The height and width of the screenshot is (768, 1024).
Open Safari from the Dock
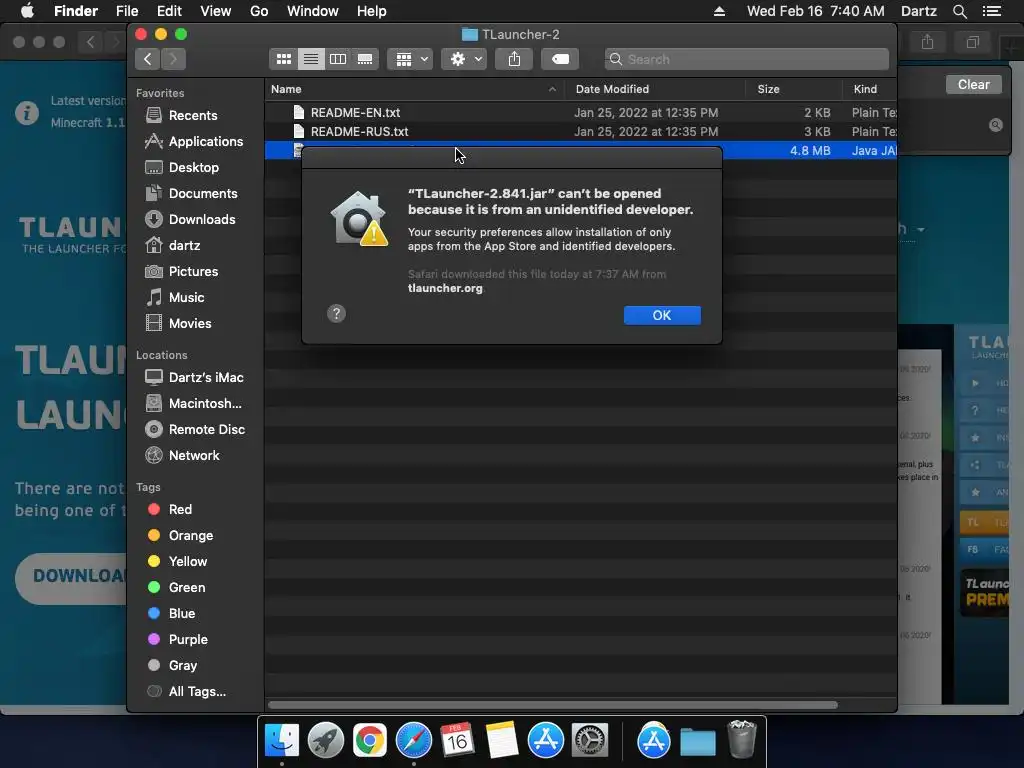point(413,741)
